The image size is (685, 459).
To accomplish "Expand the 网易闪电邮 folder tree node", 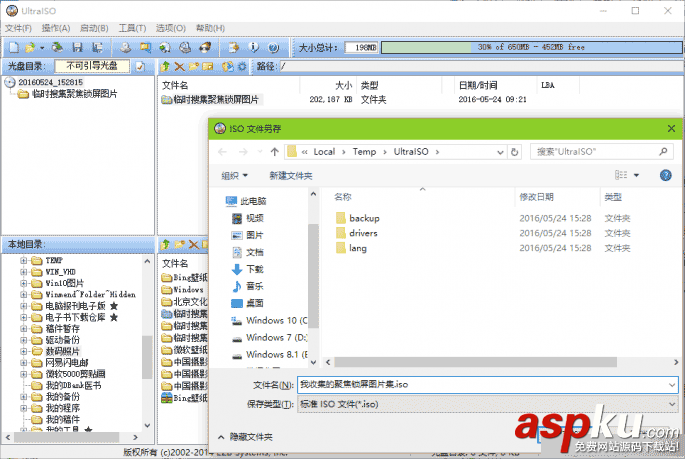I will 24,362.
